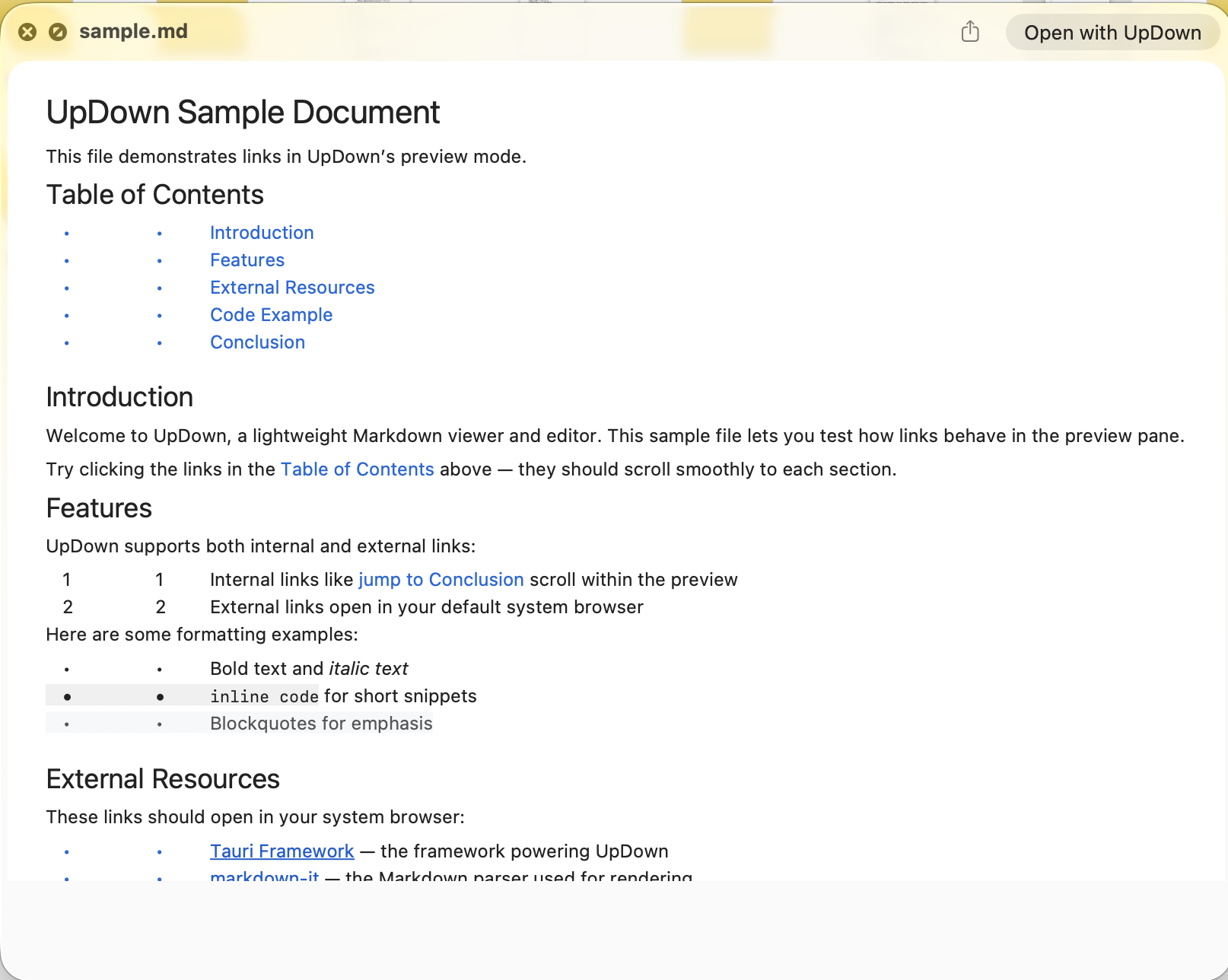Screen dimensions: 1228x980
Task: Jump to Code Example via contents link
Action: click(271, 315)
